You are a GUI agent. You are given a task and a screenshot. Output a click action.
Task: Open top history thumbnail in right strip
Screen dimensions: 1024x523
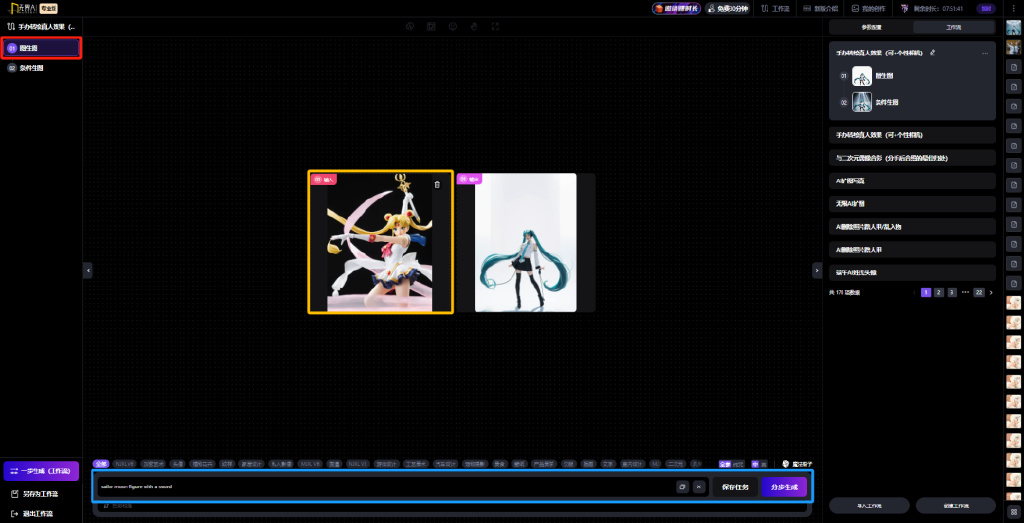tap(1014, 28)
